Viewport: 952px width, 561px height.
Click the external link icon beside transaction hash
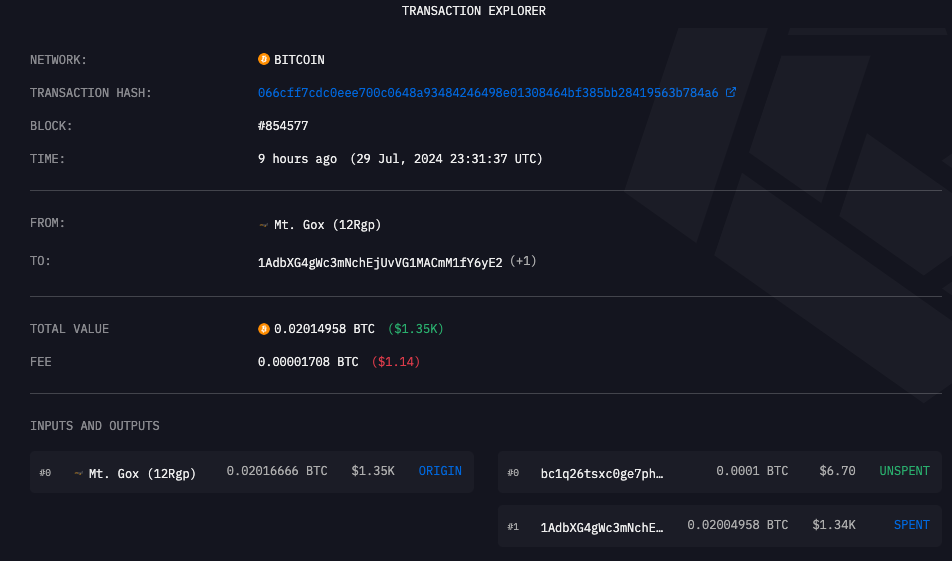coord(731,93)
